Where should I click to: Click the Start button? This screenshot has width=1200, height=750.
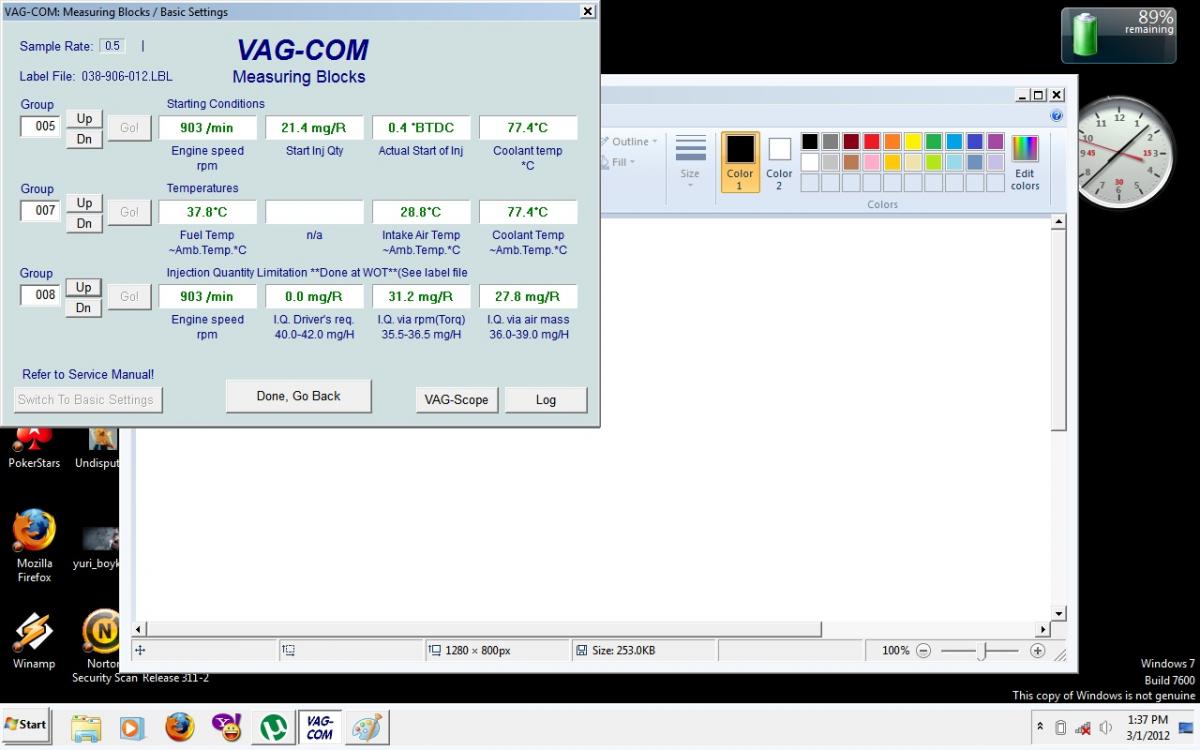[x=27, y=724]
